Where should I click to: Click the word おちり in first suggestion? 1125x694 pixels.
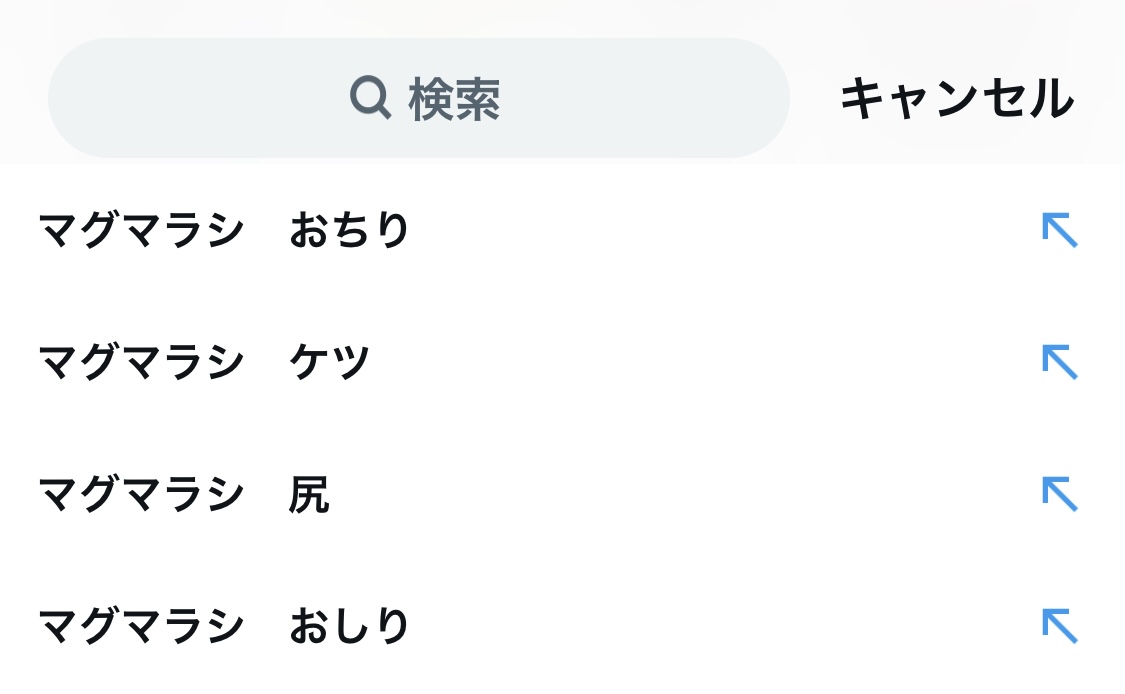(x=349, y=230)
